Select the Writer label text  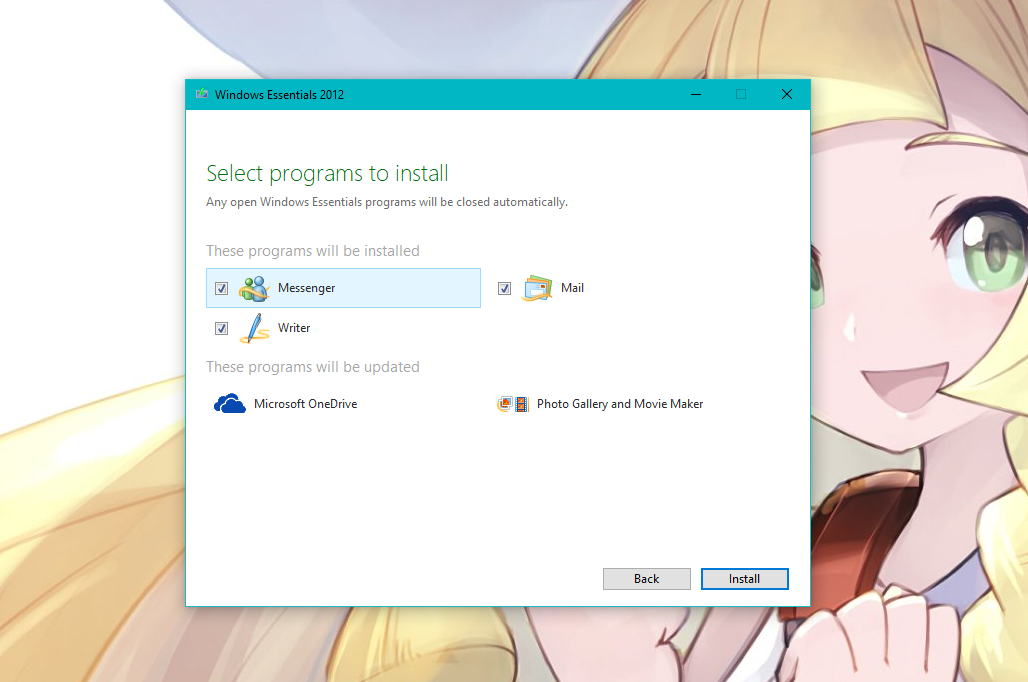tap(294, 328)
